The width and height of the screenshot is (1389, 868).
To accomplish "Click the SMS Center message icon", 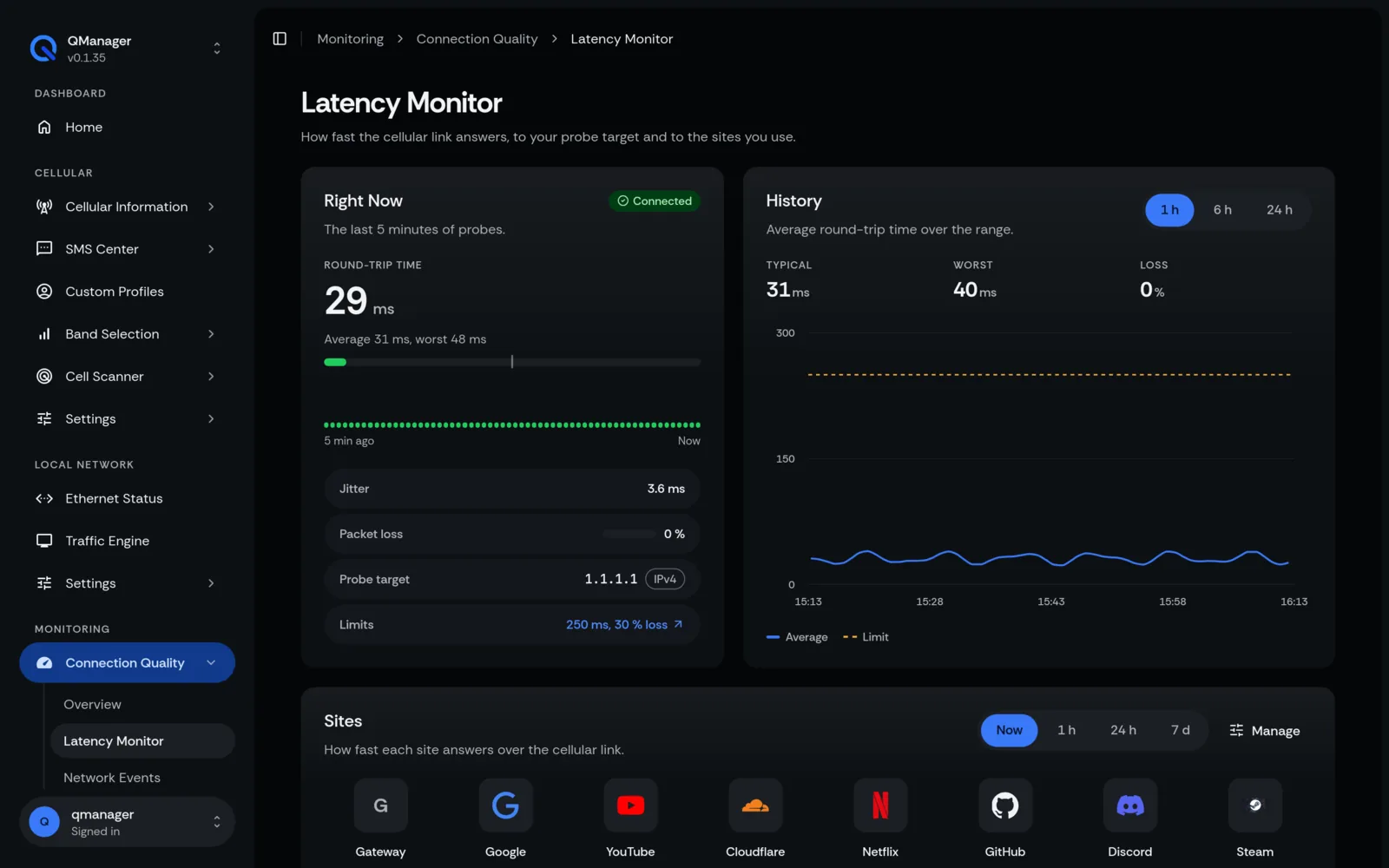I will [44, 249].
